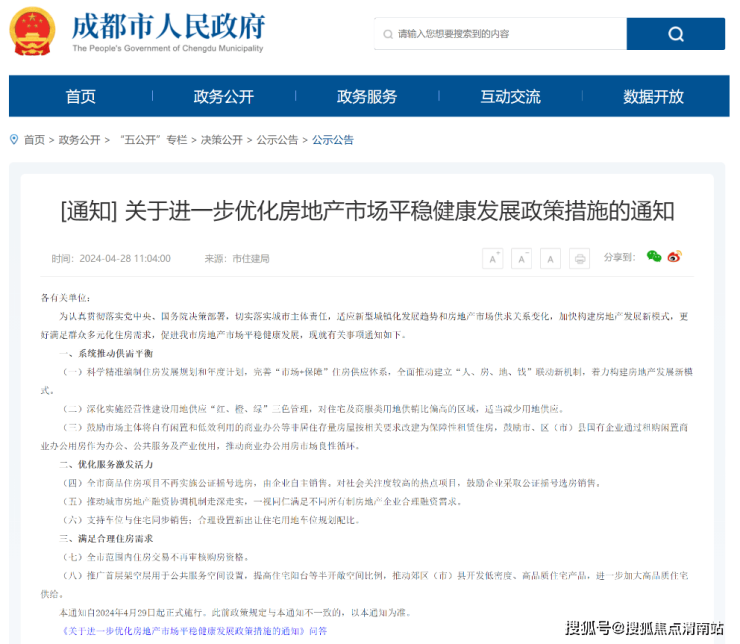Click the national emblem logo
Viewport: 740px width, 644px height.
32,32
